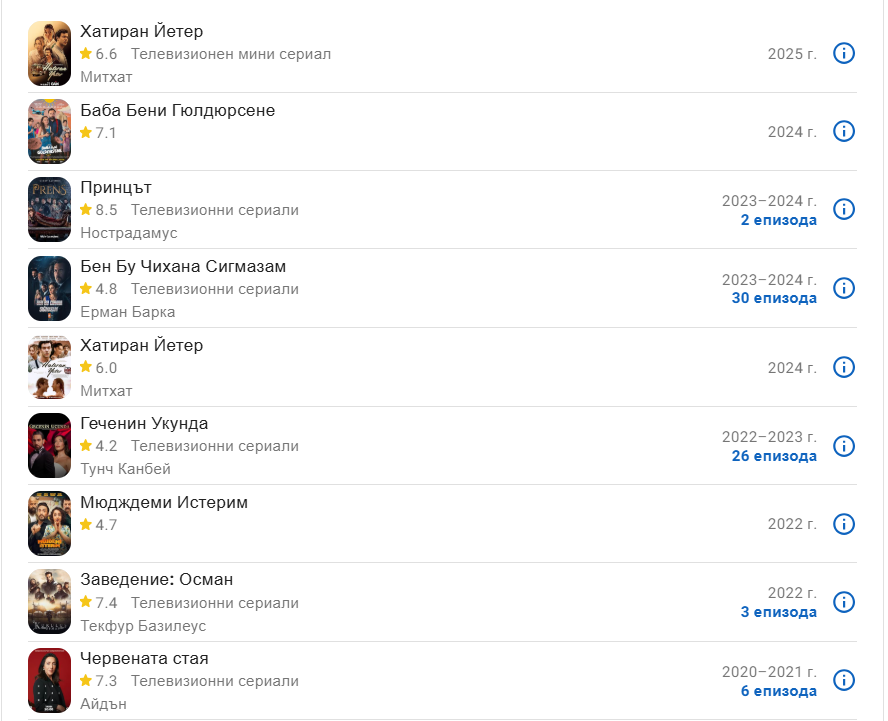
Task: Click the Заведение: Осман title
Action: (156, 580)
